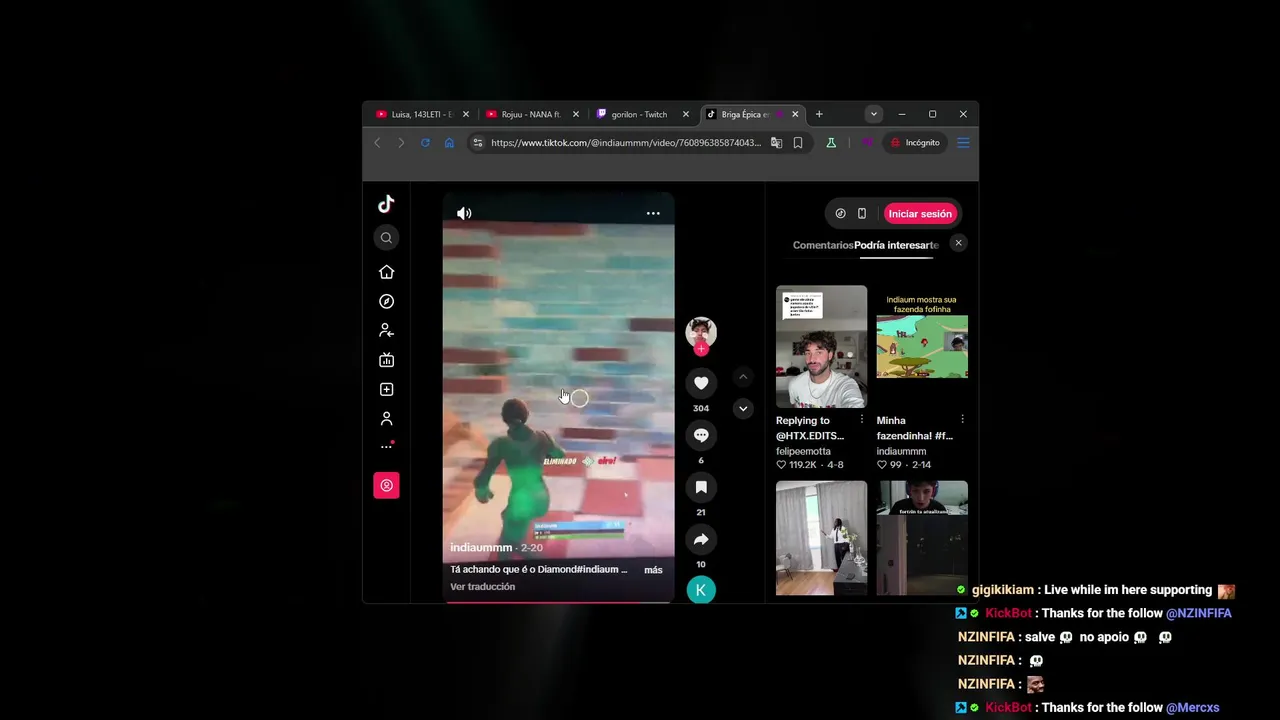Open the 'fortnite' dark-room video thumbnail

click(x=922, y=538)
